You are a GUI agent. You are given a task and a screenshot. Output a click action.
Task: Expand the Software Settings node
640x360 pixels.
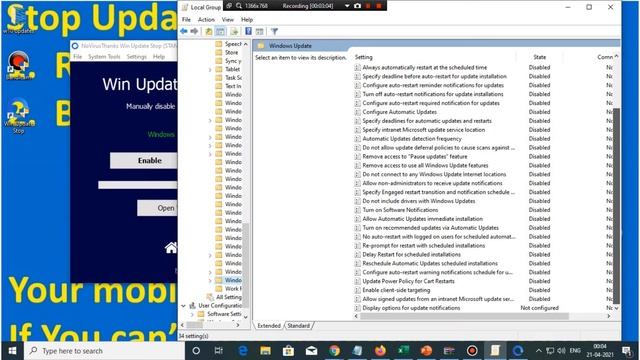[192, 314]
